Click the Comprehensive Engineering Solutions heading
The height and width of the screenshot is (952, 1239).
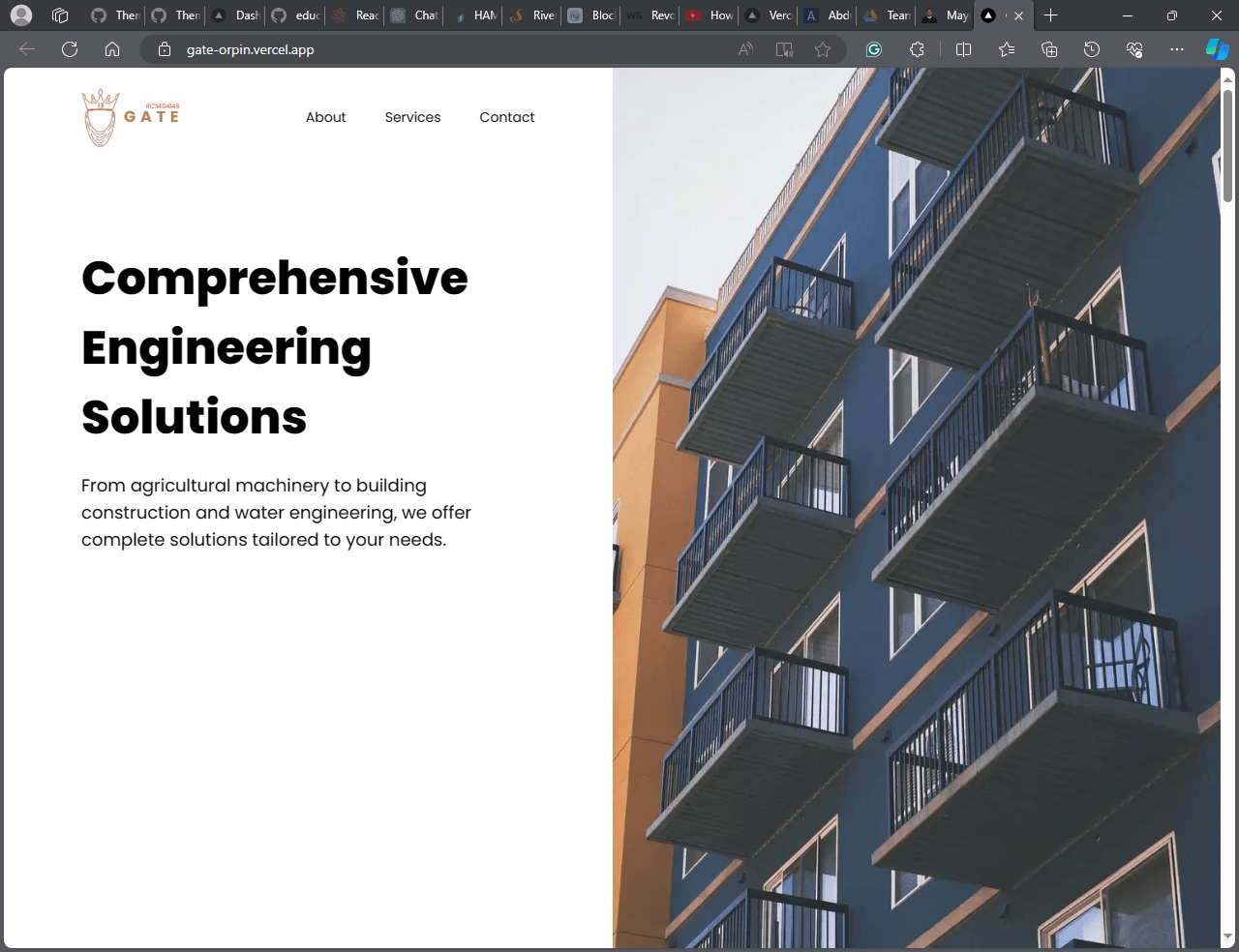tap(275, 347)
